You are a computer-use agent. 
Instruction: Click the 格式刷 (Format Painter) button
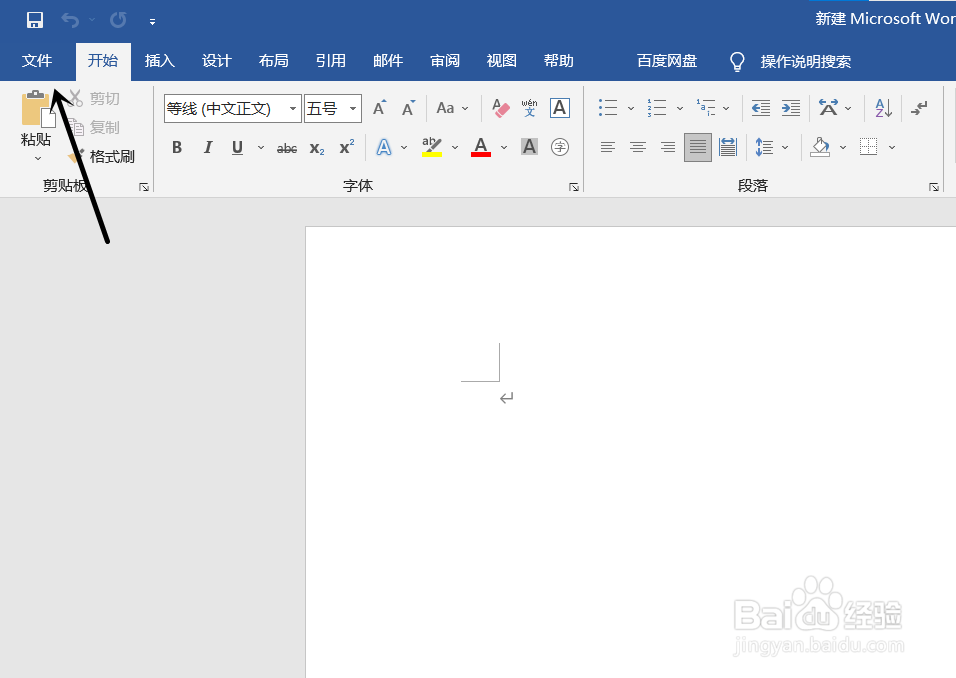(x=101, y=157)
